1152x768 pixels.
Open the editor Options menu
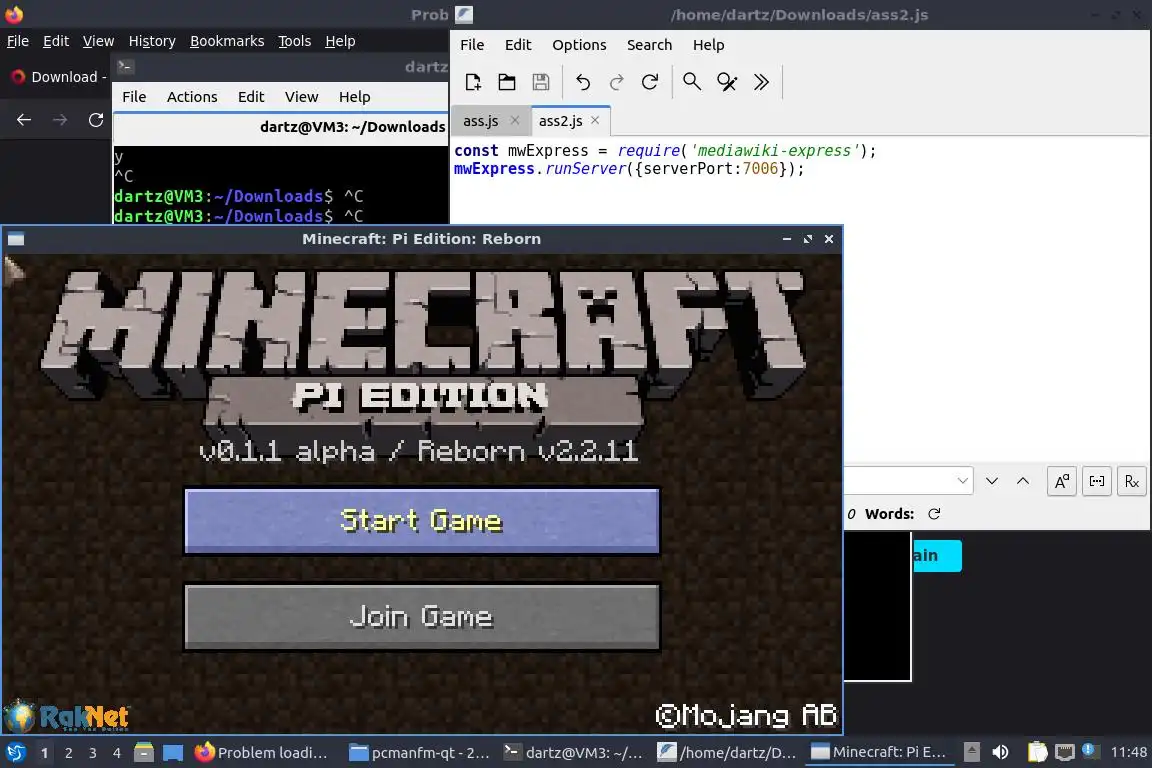coord(579,45)
